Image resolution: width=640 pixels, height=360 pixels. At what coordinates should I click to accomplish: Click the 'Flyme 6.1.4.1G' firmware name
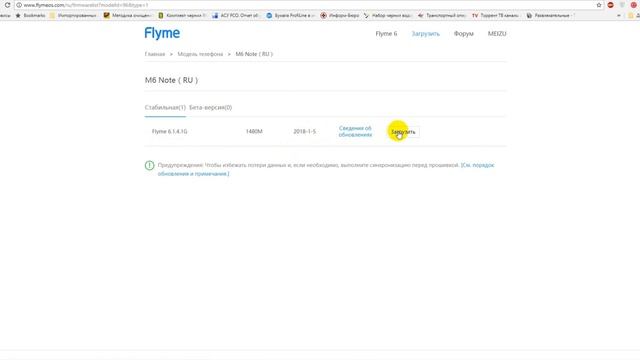[x=169, y=131]
